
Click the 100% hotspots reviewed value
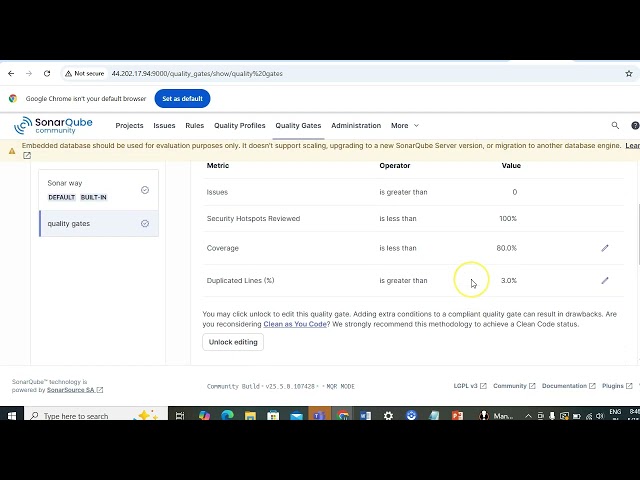pos(508,218)
